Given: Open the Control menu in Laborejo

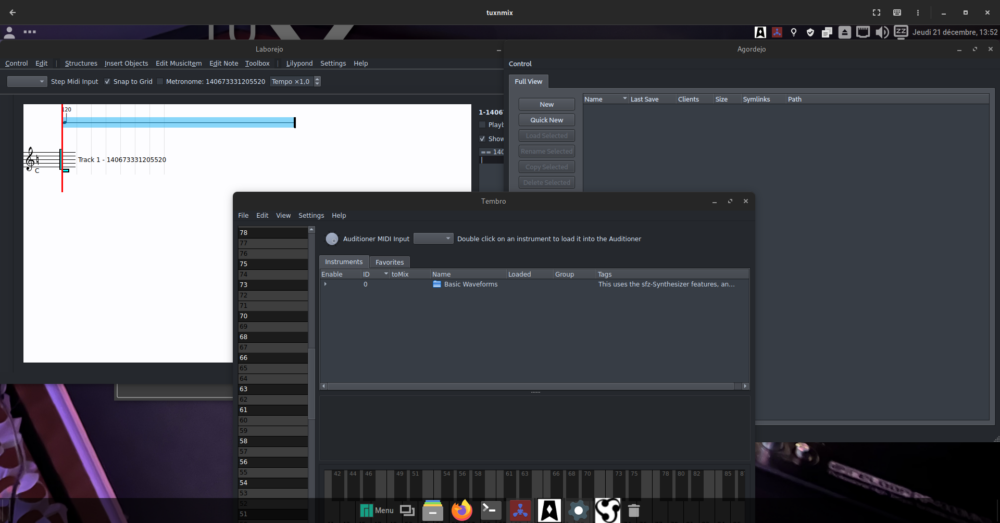Looking at the screenshot, I should [x=17, y=63].
